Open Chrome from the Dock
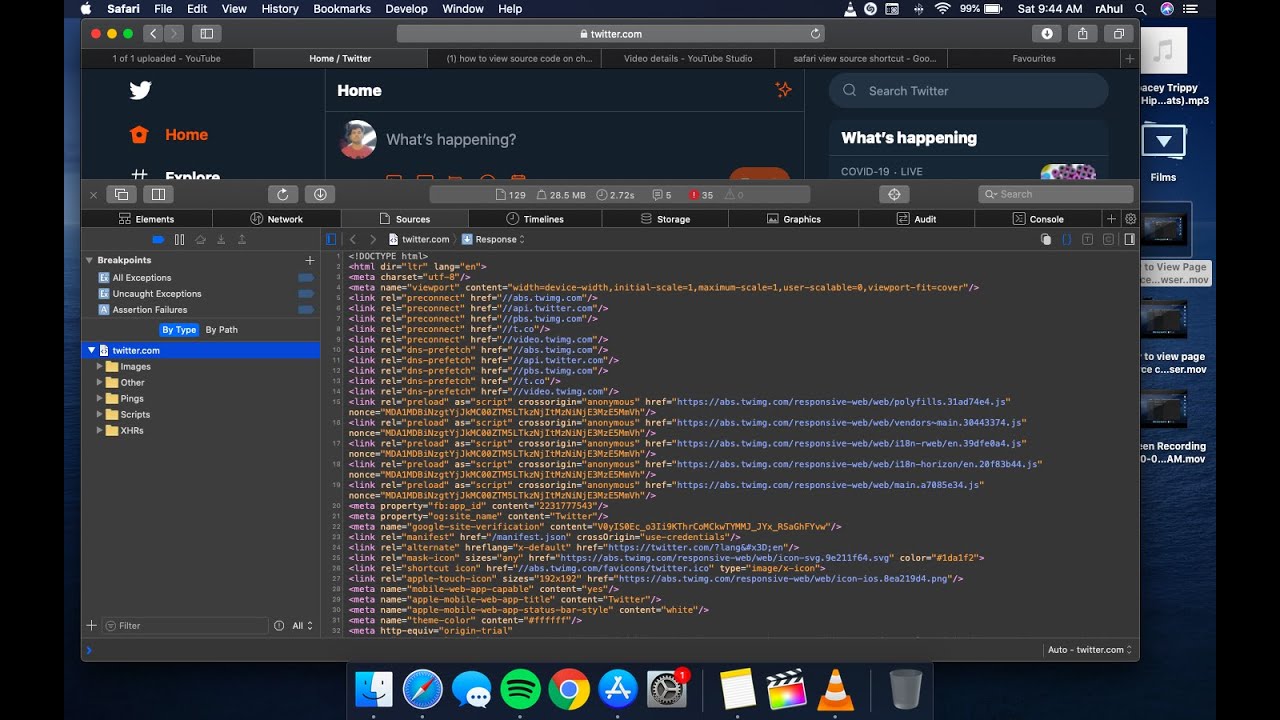 [x=569, y=690]
